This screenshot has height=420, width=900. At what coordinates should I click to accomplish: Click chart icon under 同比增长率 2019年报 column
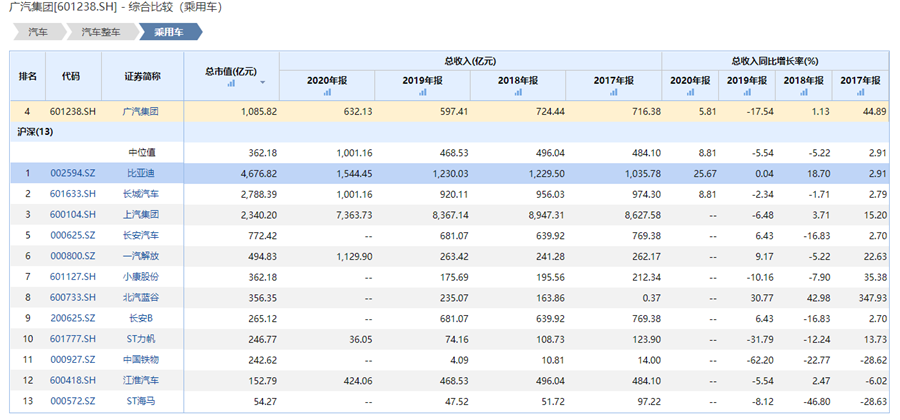click(747, 92)
